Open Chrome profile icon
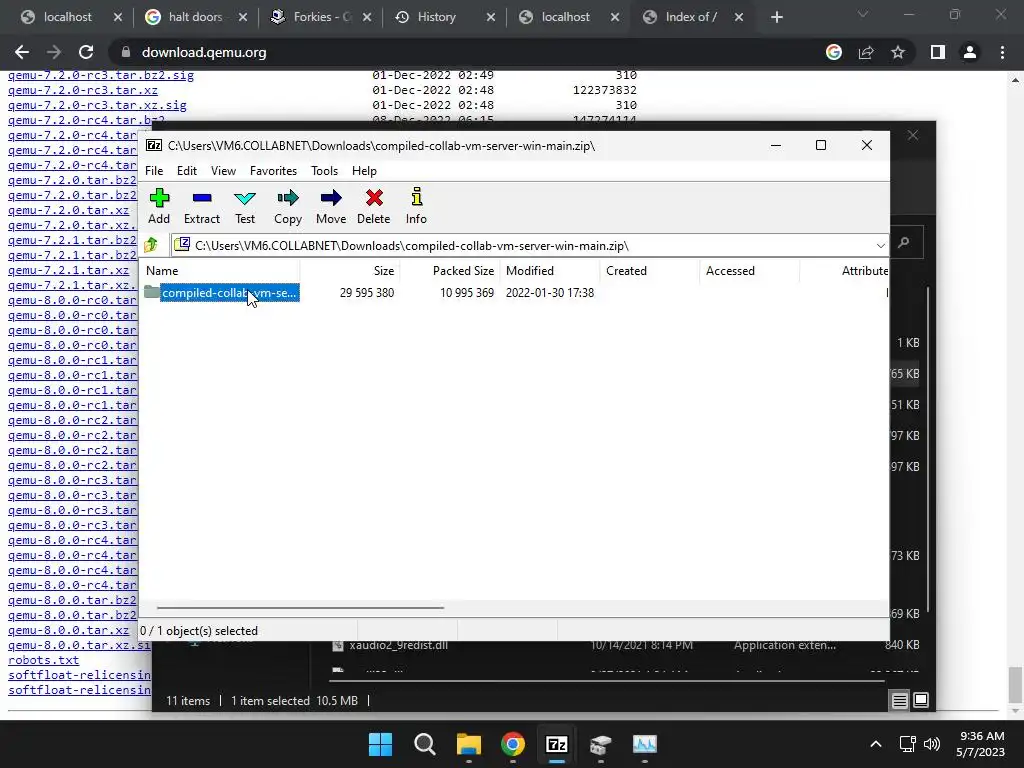This screenshot has width=1024, height=768. tap(970, 52)
